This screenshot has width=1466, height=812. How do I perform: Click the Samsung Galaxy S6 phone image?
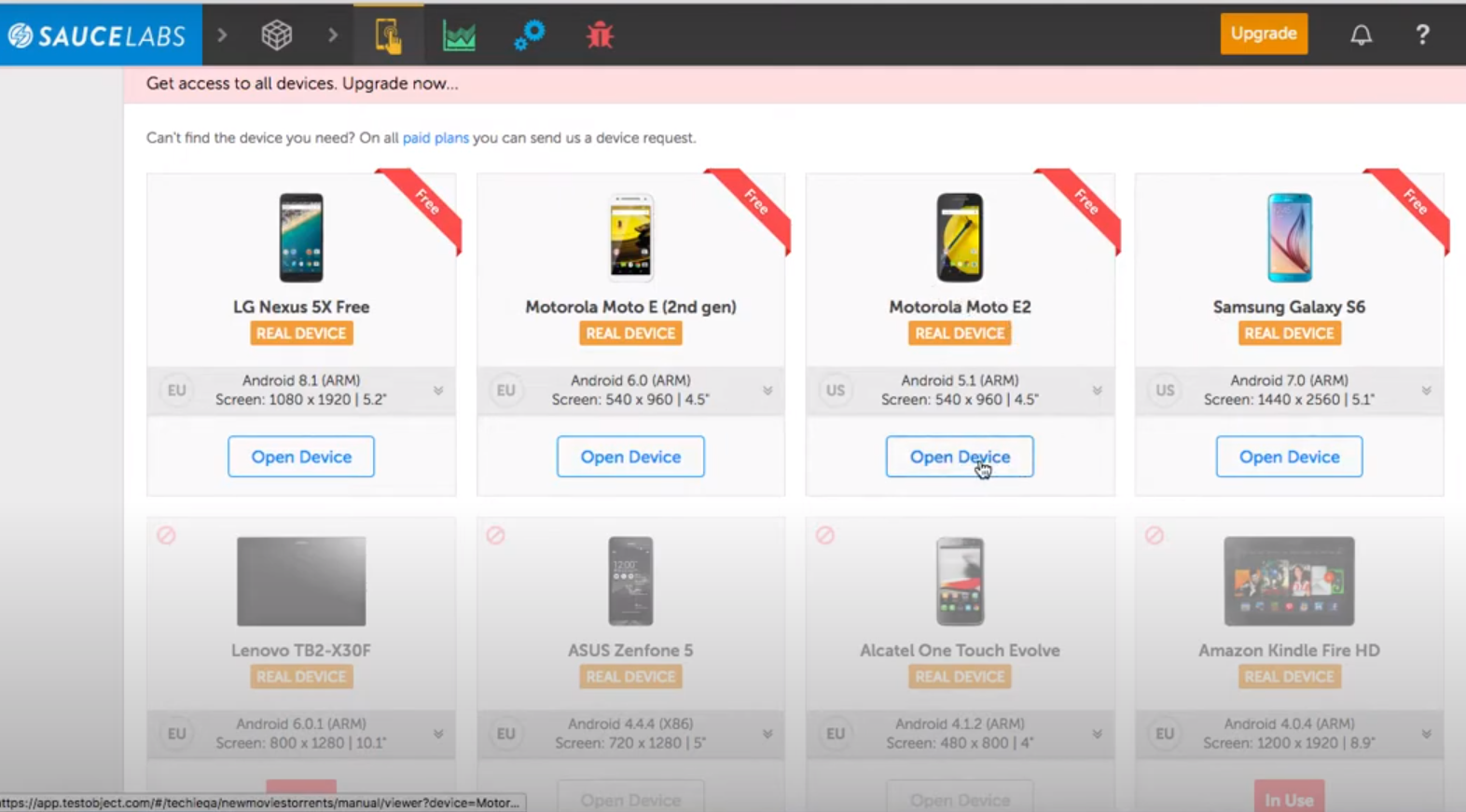pos(1290,238)
